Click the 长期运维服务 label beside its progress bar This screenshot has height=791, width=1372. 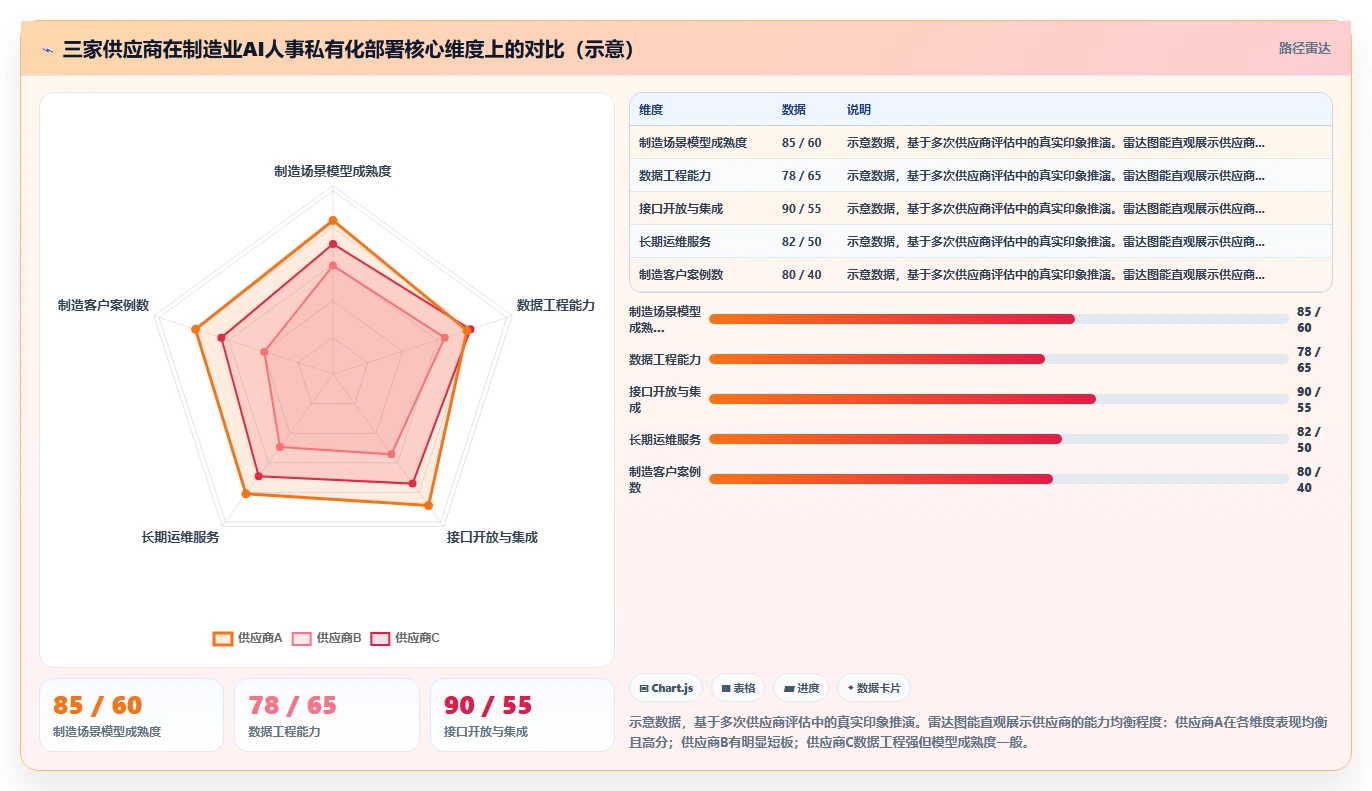tap(665, 439)
